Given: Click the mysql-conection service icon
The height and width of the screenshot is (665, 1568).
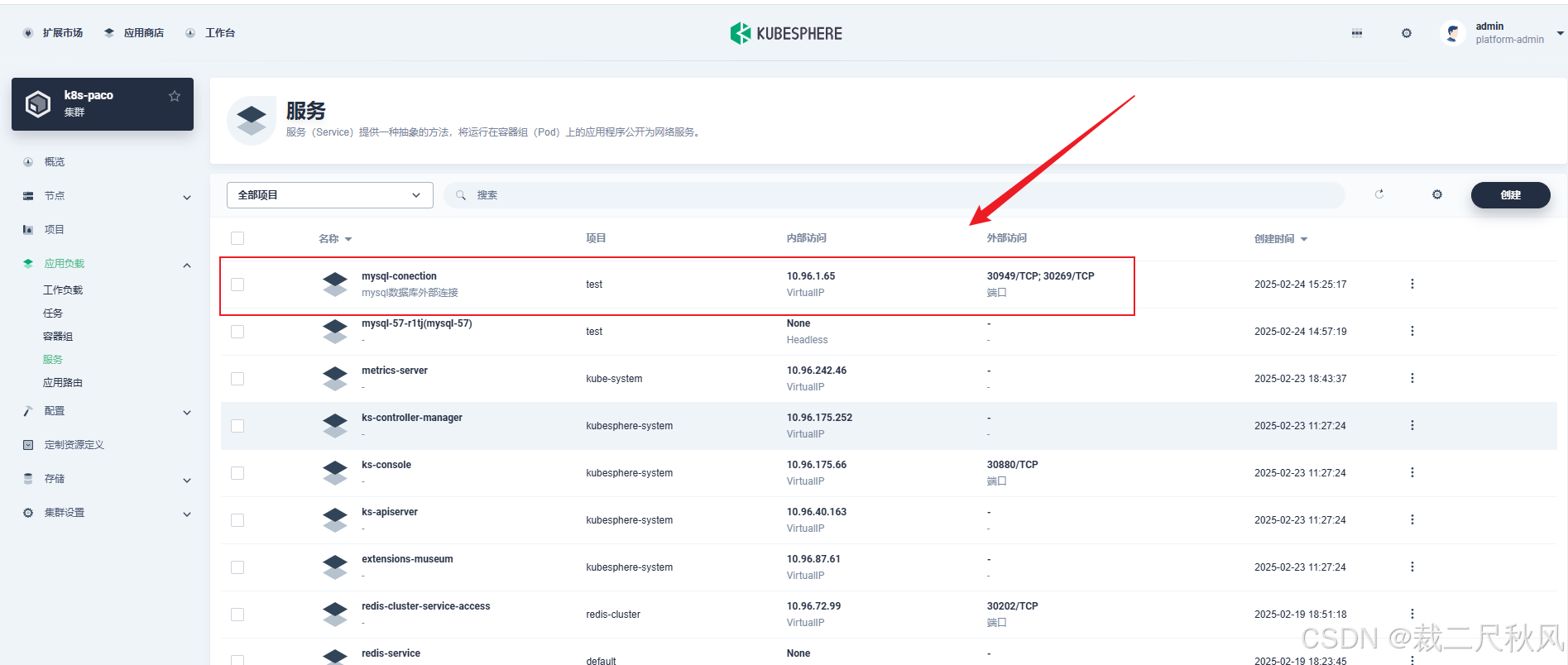Looking at the screenshot, I should coord(335,285).
